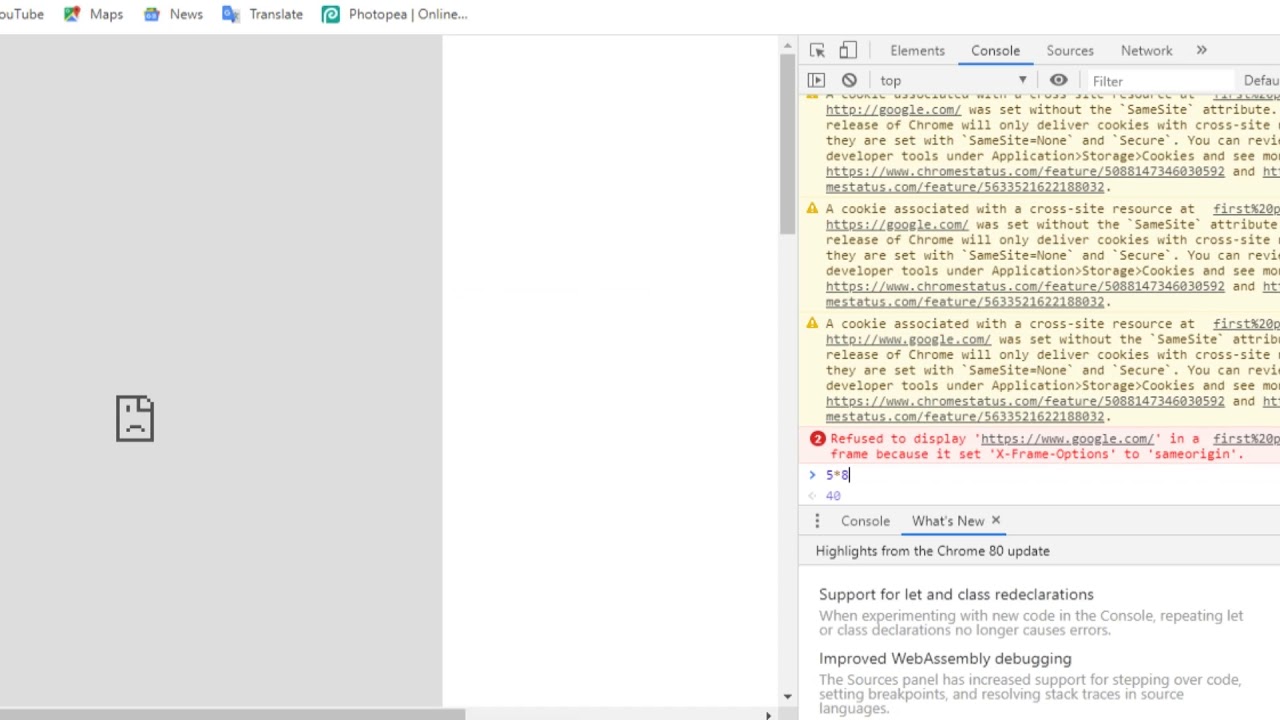1280x720 pixels.
Task: Open the Maps bookmark
Action: [93, 14]
